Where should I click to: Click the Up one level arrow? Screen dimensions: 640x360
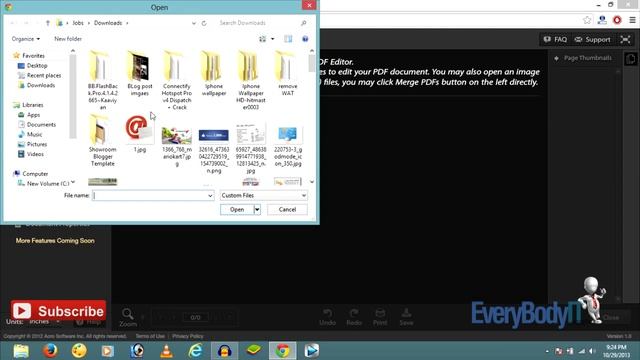(x=48, y=23)
